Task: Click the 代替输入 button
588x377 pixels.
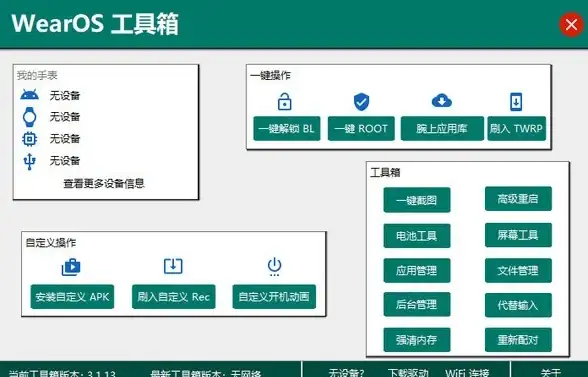Action: [518, 305]
